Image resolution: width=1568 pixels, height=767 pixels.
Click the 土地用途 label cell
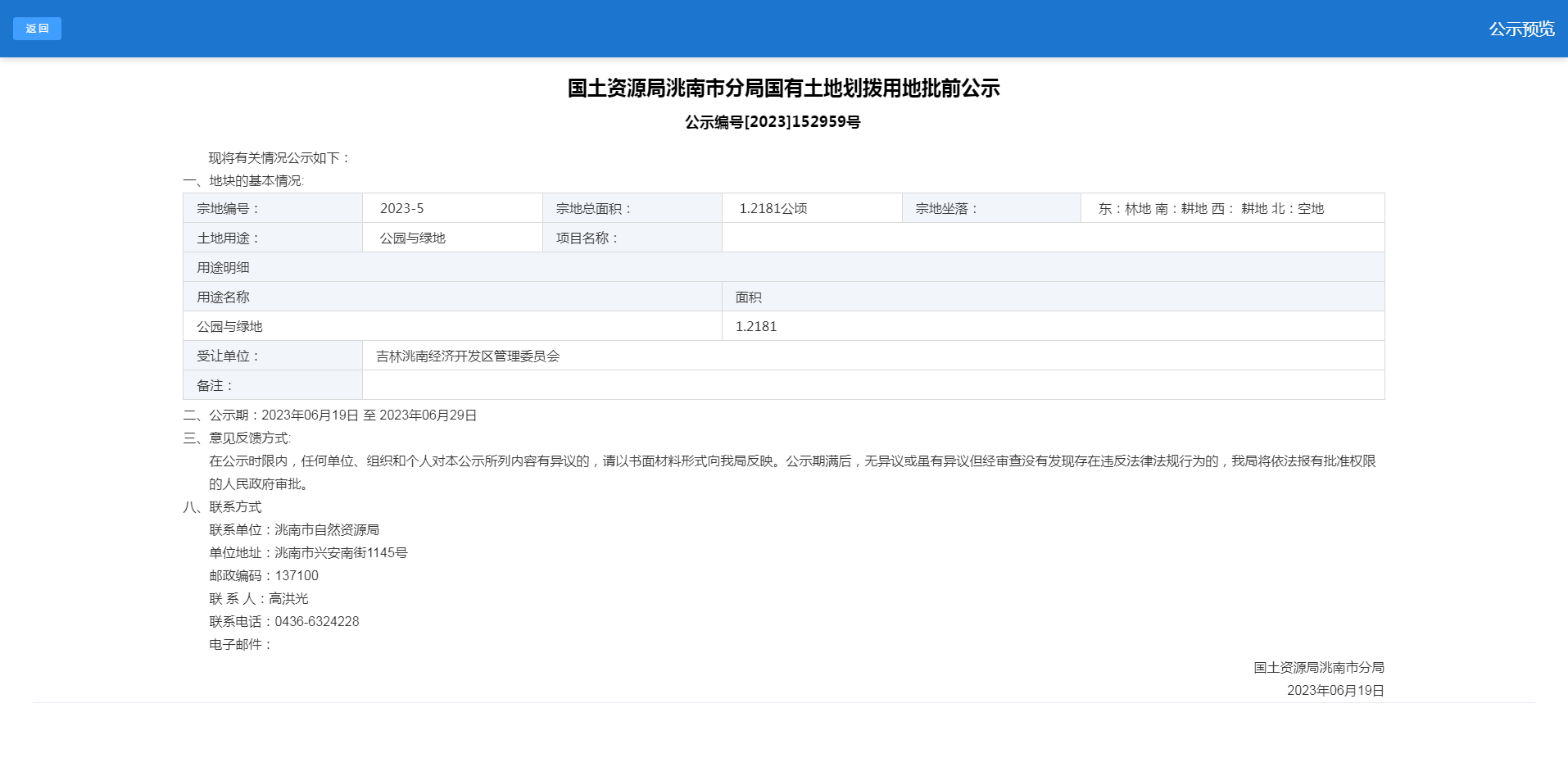273,238
